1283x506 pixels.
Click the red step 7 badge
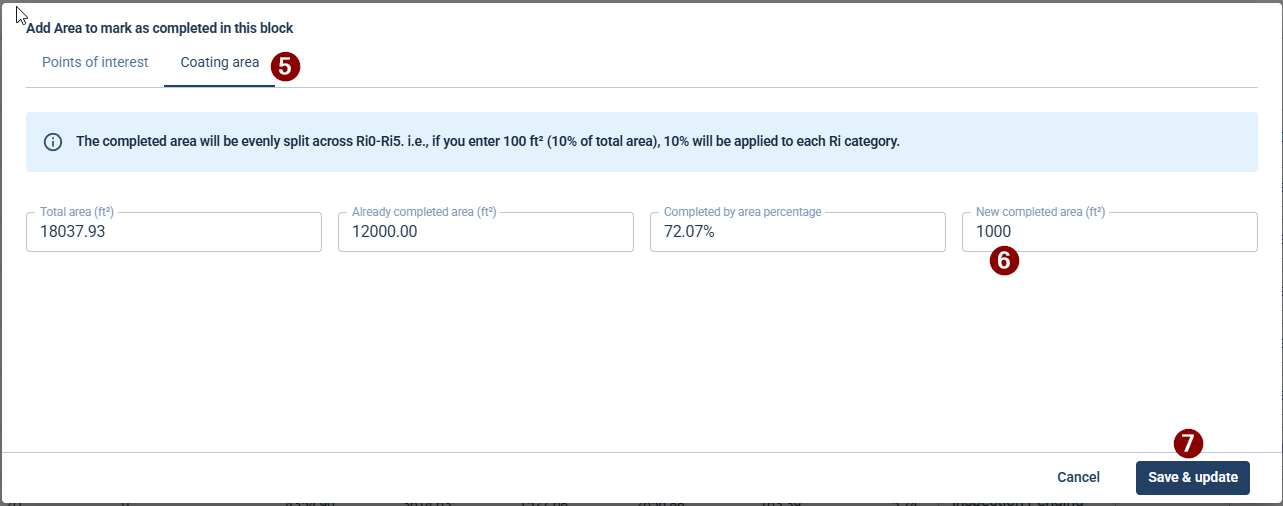tap(1188, 444)
